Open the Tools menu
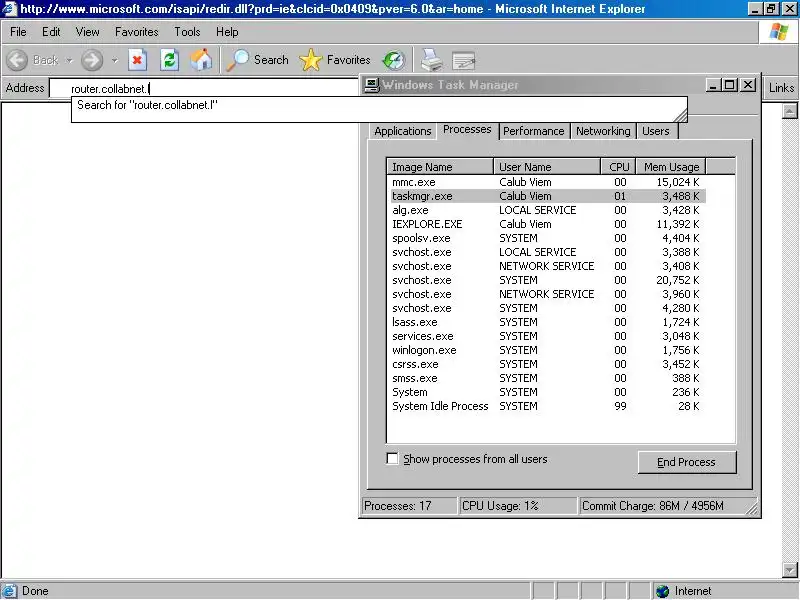Viewport: 800px width, 600px height. 187,32
